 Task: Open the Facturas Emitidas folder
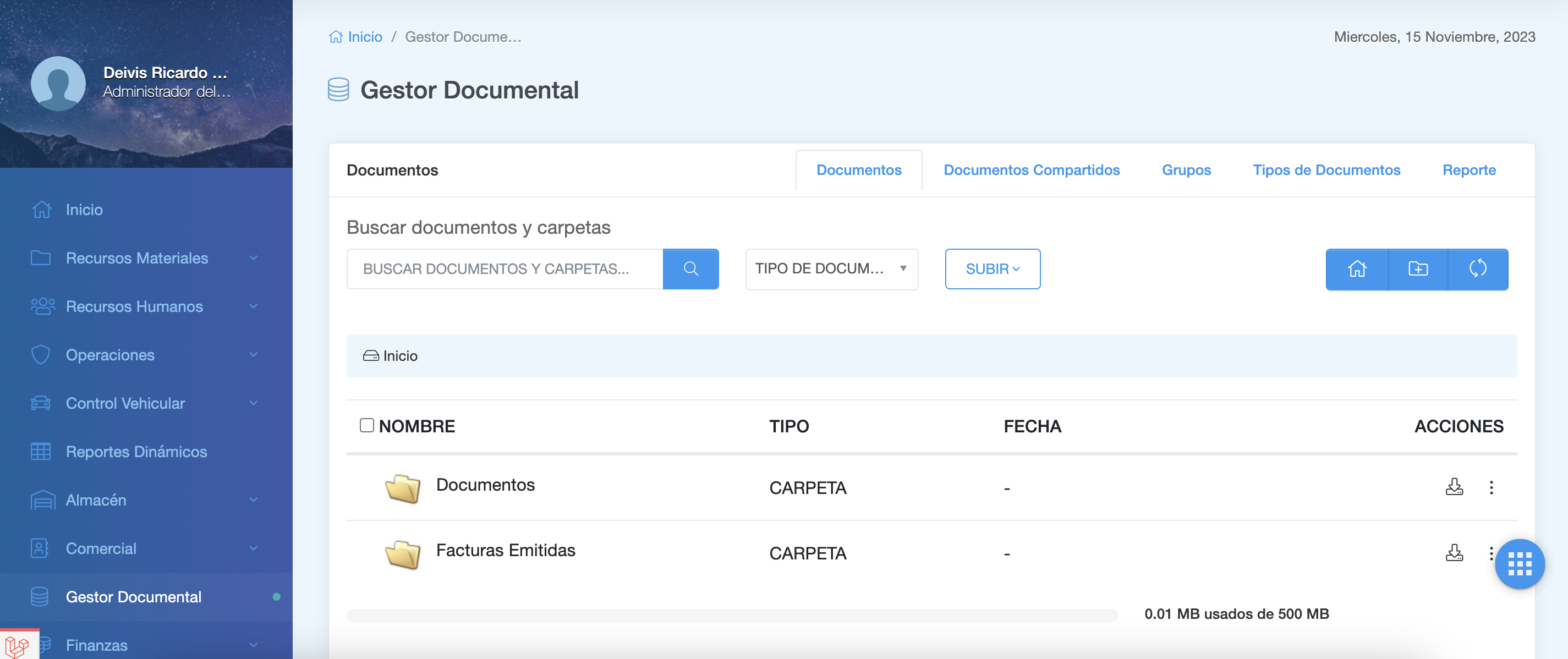(x=505, y=550)
